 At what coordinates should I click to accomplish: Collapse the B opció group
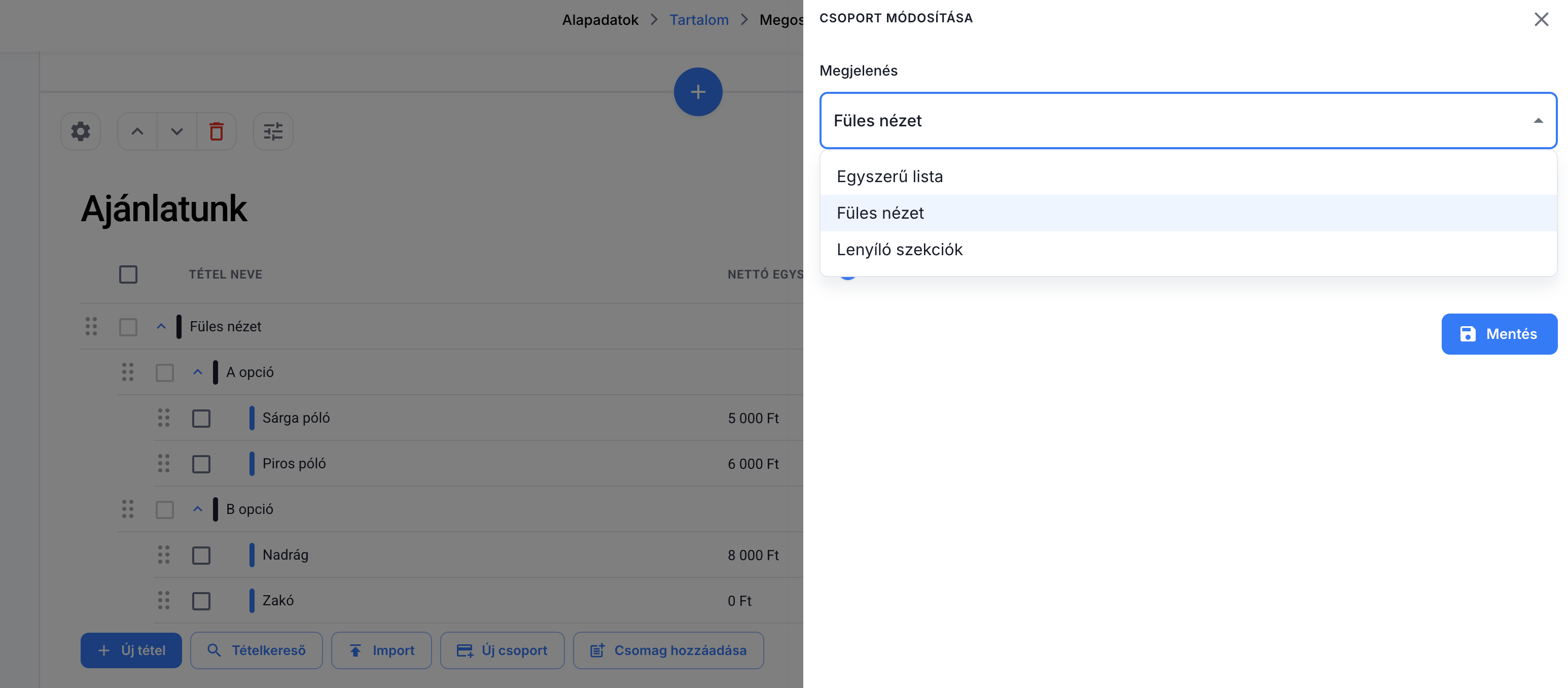pyautogui.click(x=197, y=509)
